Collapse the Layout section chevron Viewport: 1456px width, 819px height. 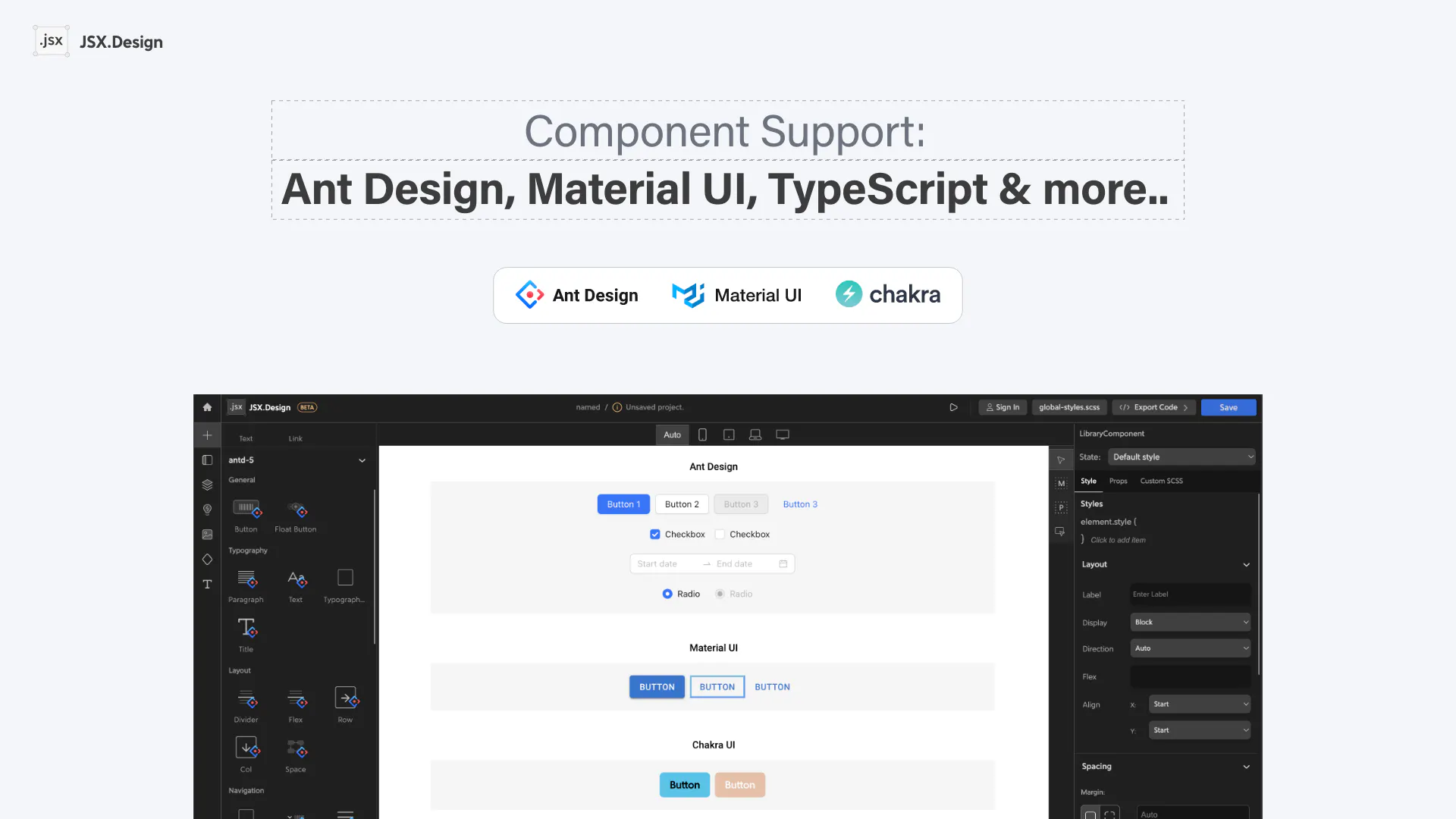click(x=1246, y=565)
